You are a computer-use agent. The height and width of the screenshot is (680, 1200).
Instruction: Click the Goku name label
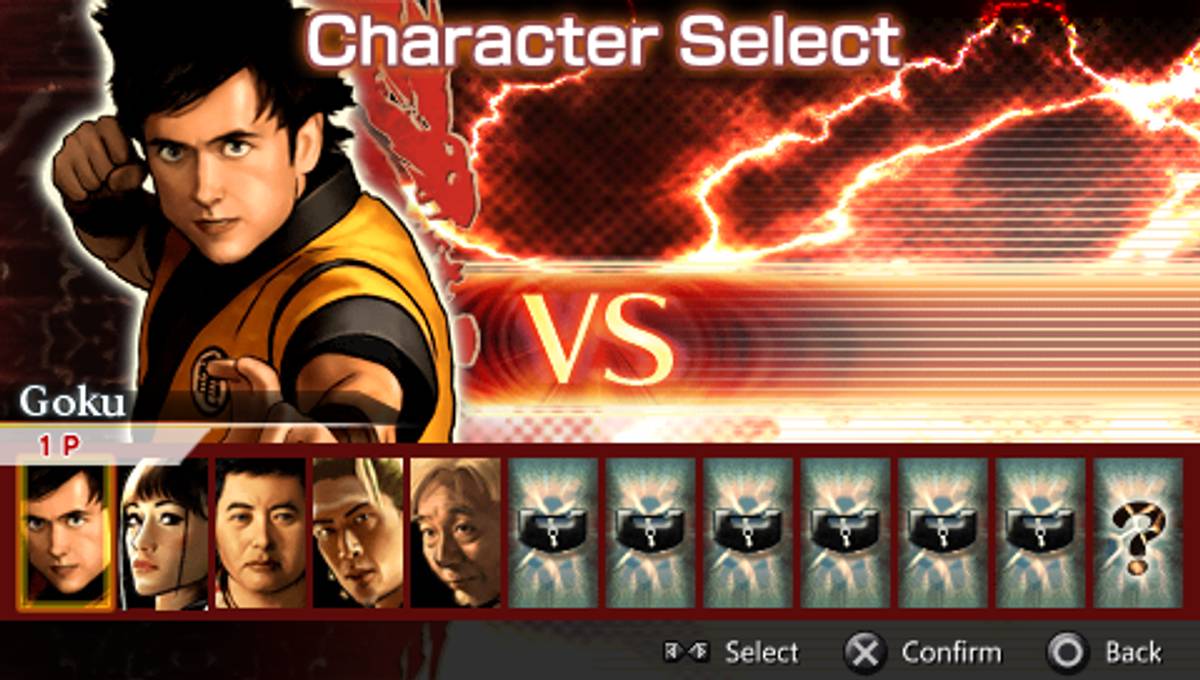[73, 402]
